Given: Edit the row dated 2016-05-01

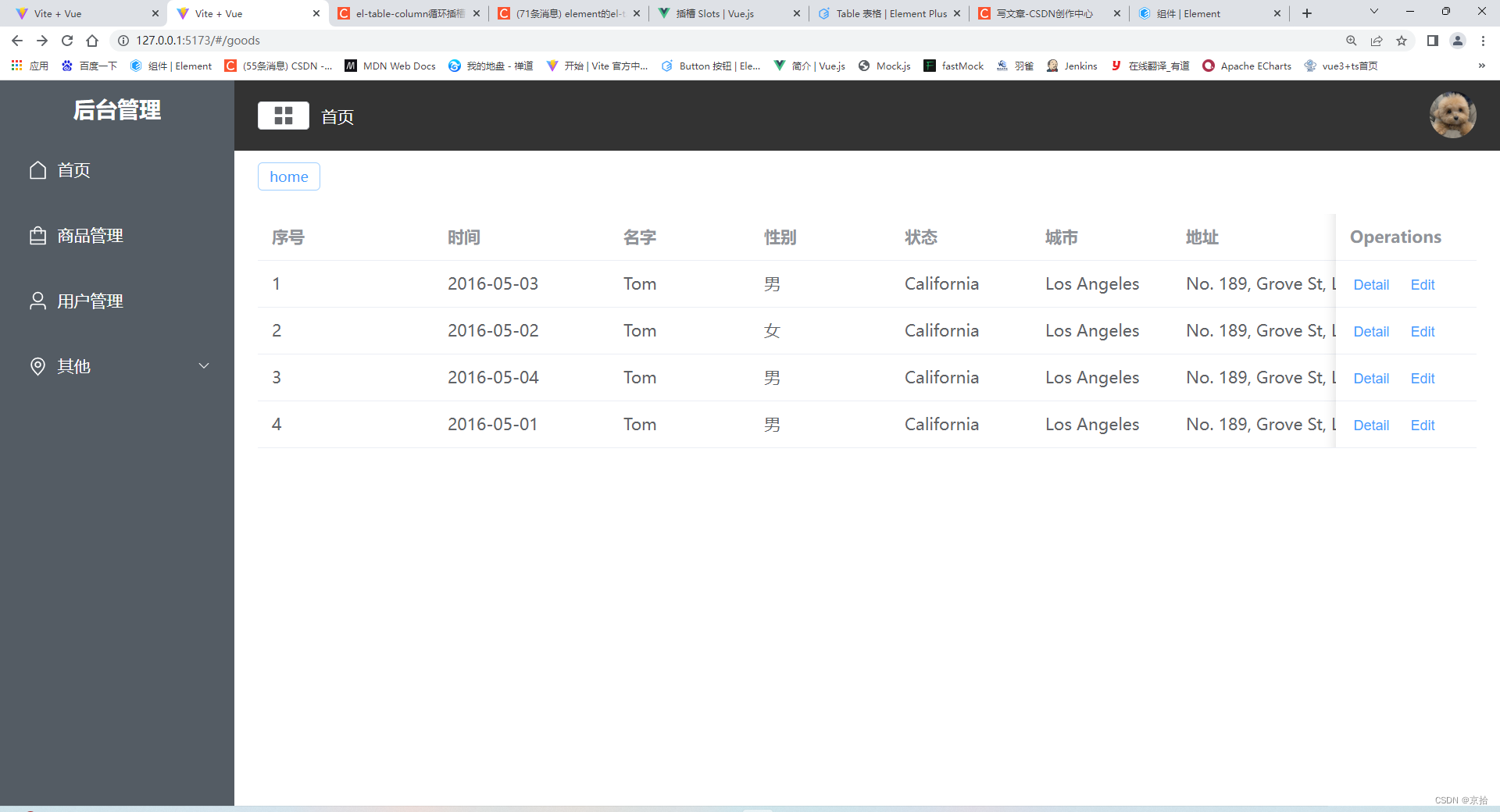Looking at the screenshot, I should point(1423,426).
